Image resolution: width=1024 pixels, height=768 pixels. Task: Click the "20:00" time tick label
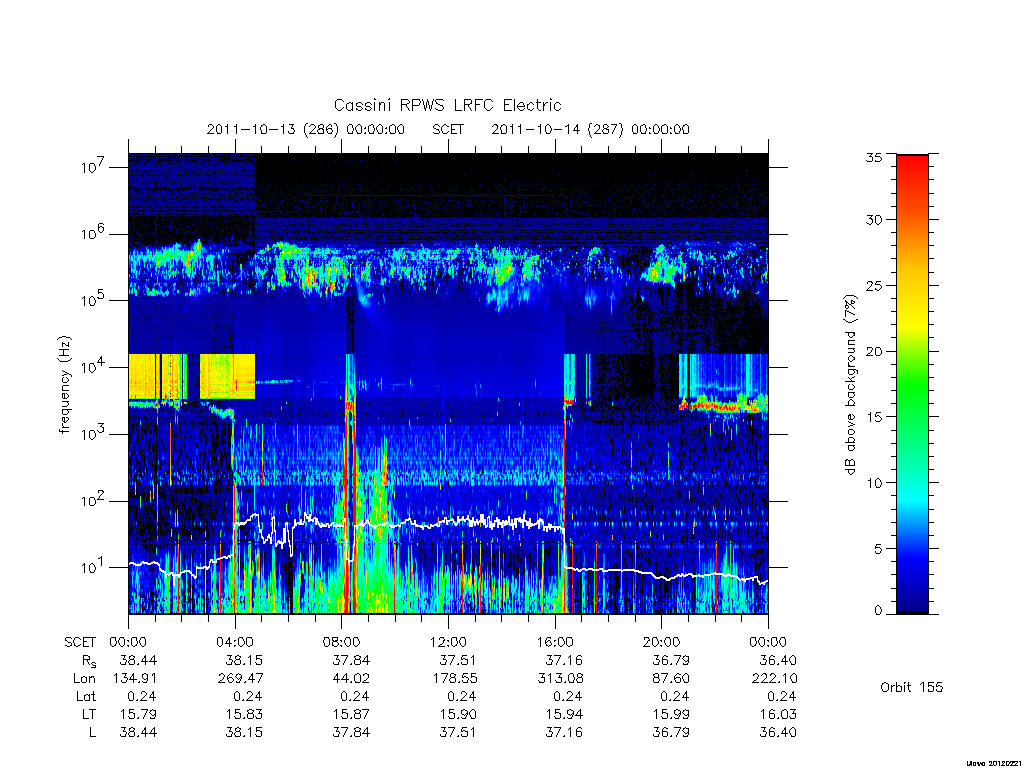coord(662,642)
